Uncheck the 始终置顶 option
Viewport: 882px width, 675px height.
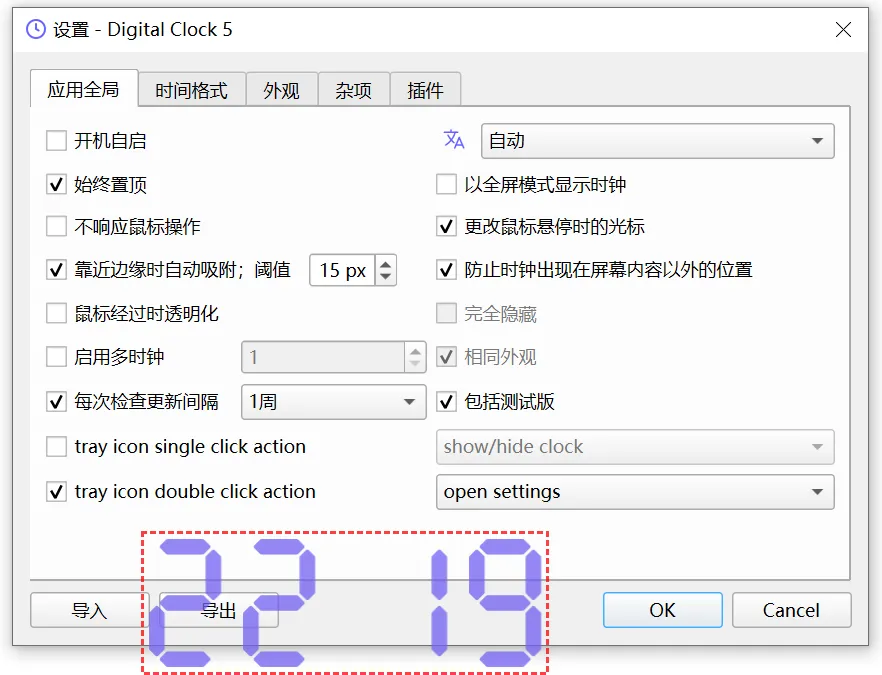click(56, 184)
